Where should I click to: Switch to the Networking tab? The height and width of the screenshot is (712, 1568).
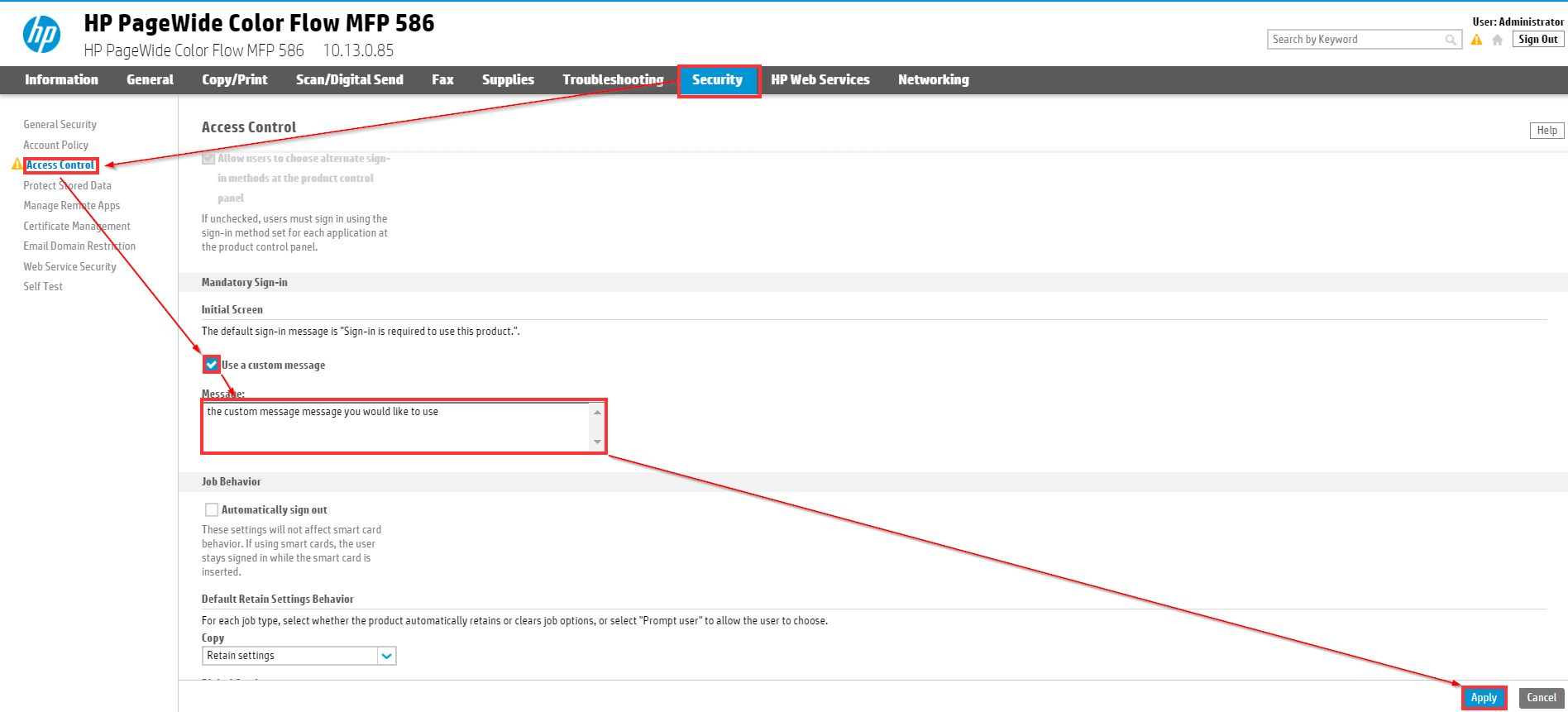click(933, 80)
